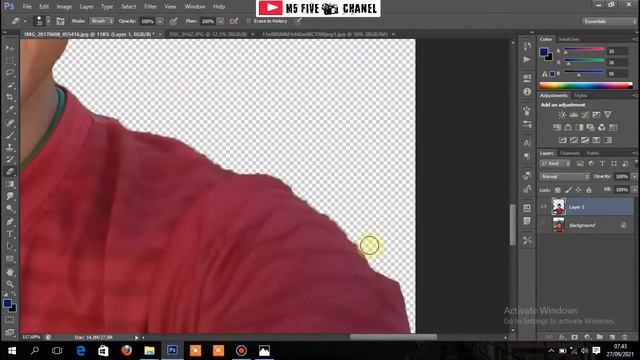Select the Hand tool
Viewport: 640px width, 360px height.
10,271
